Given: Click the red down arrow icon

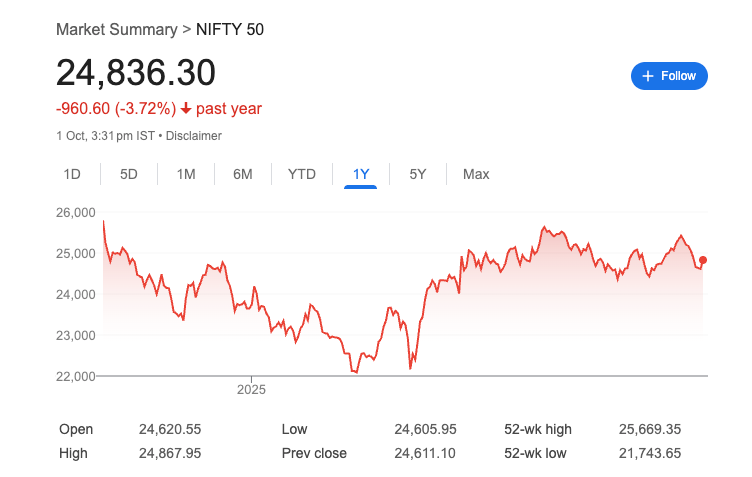Looking at the screenshot, I should [186, 108].
